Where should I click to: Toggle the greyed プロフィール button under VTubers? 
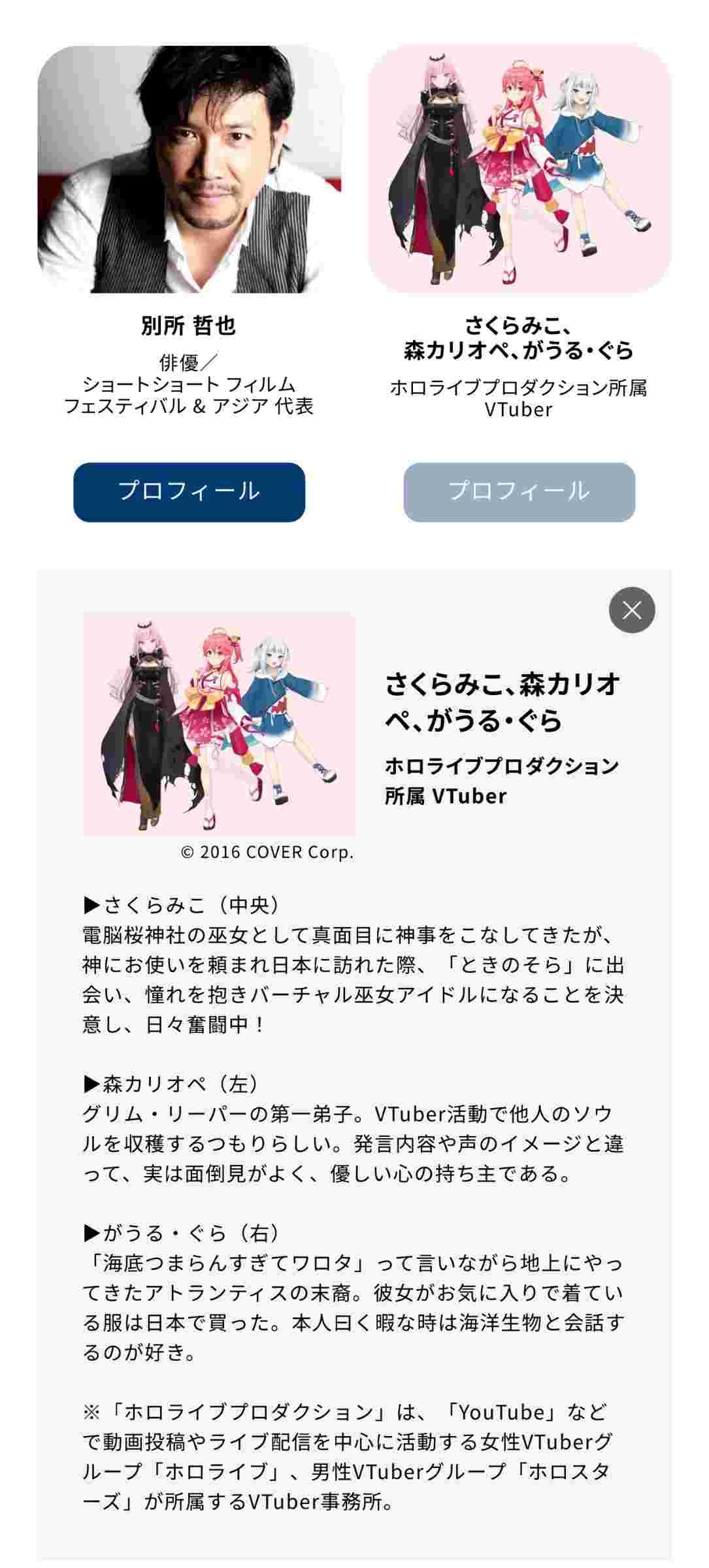click(519, 492)
